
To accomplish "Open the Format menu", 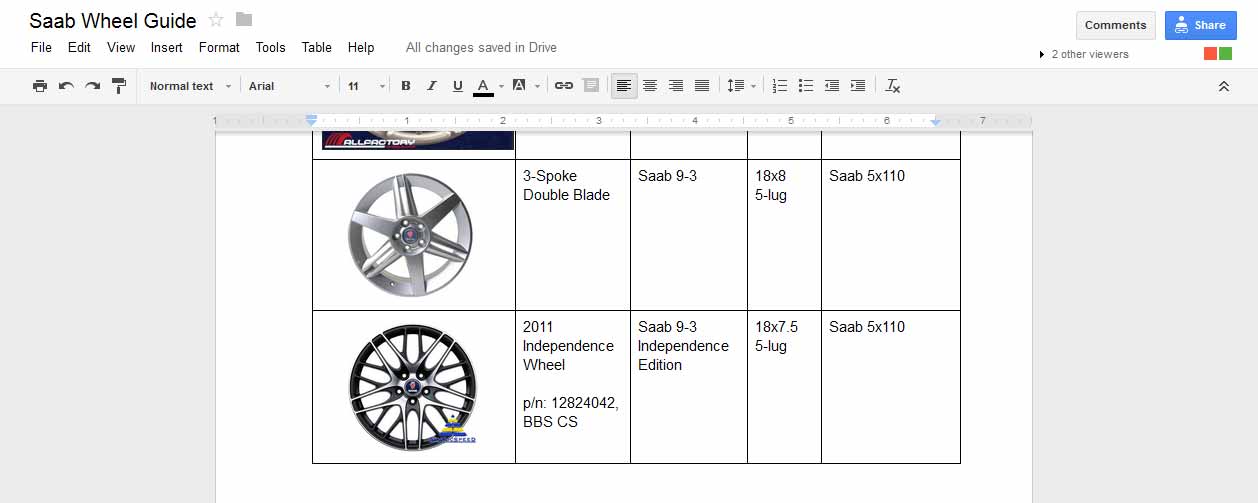I will click(x=219, y=47).
